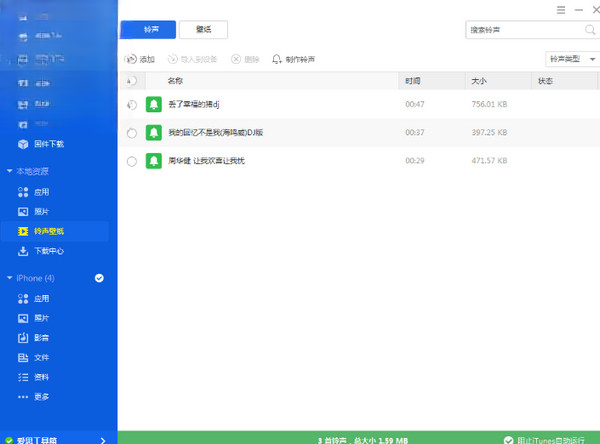The image size is (600, 444).
Task: Open 应用 under iPhone (4)
Action: [x=34, y=299]
